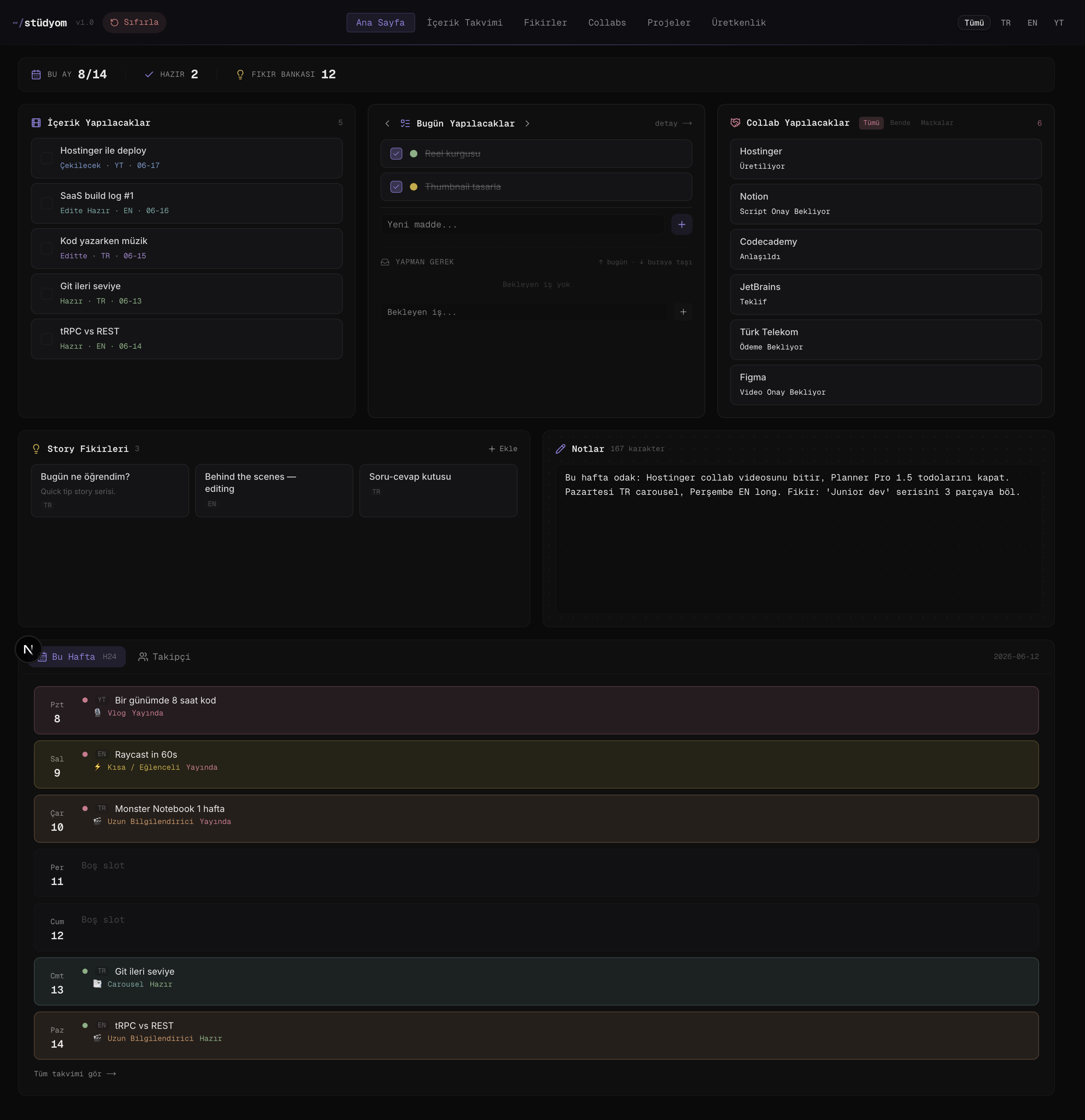Select the Bende collab filter
This screenshot has width=1085, height=1120.
[900, 123]
